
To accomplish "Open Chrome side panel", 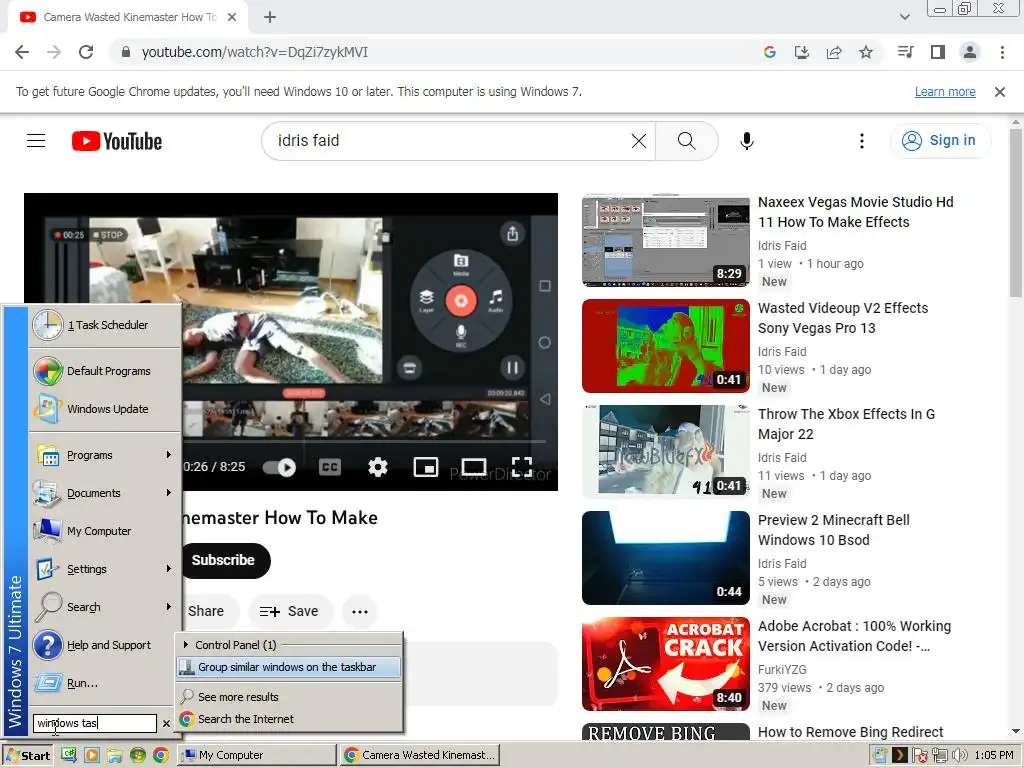I will click(x=938, y=52).
